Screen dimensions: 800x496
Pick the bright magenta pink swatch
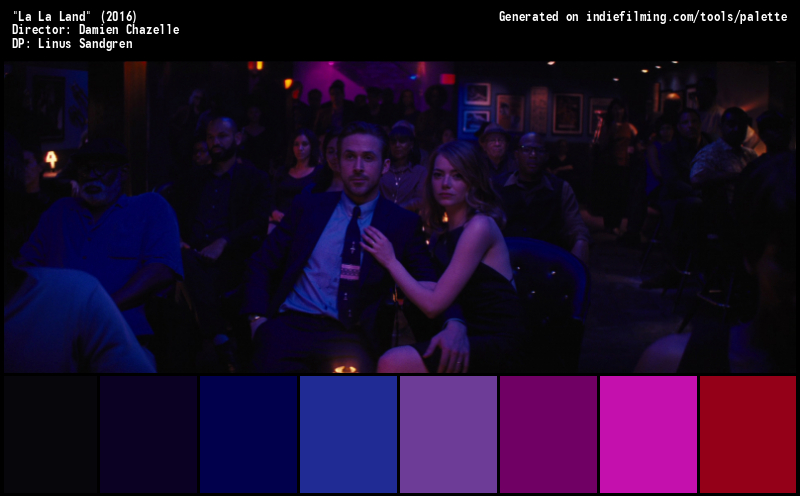coord(648,434)
